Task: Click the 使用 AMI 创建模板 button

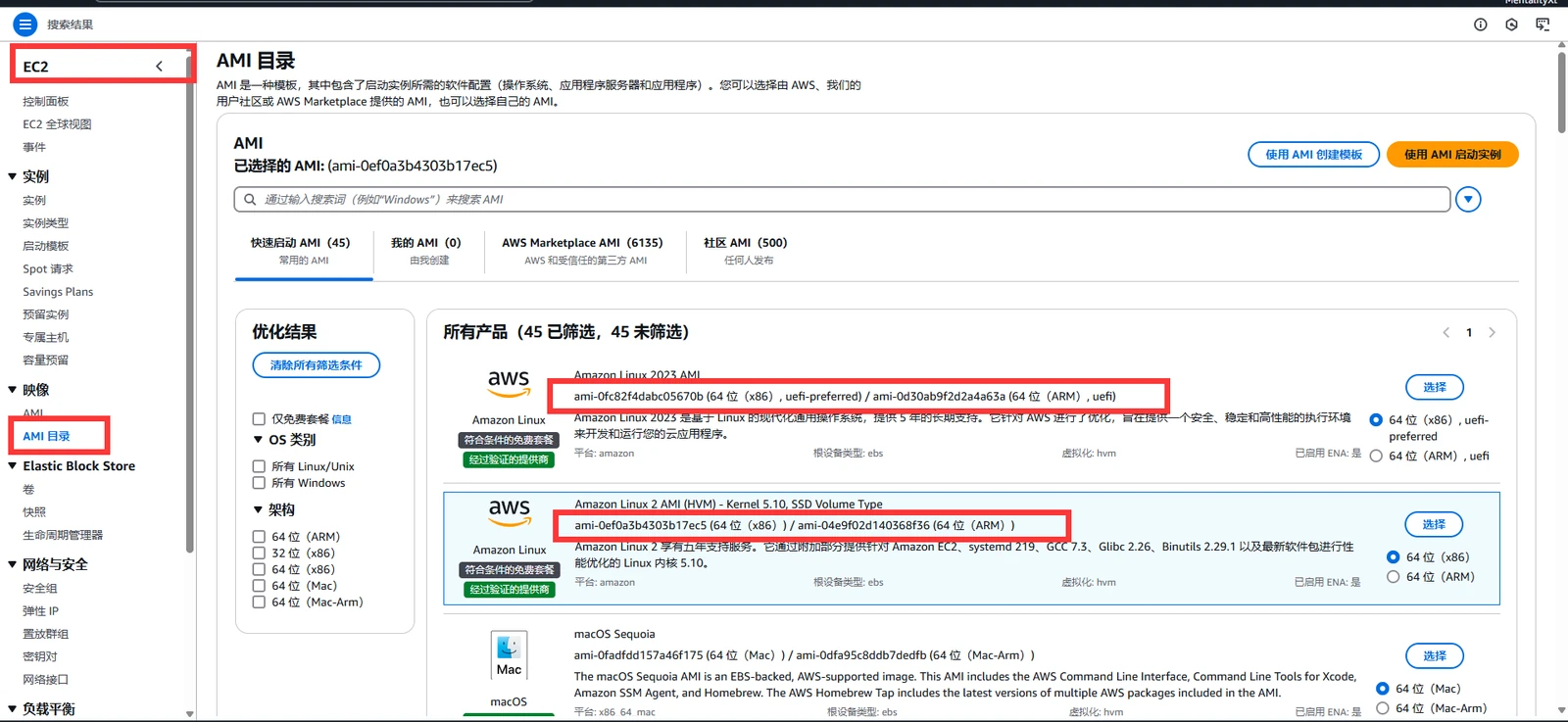Action: pos(1313,155)
